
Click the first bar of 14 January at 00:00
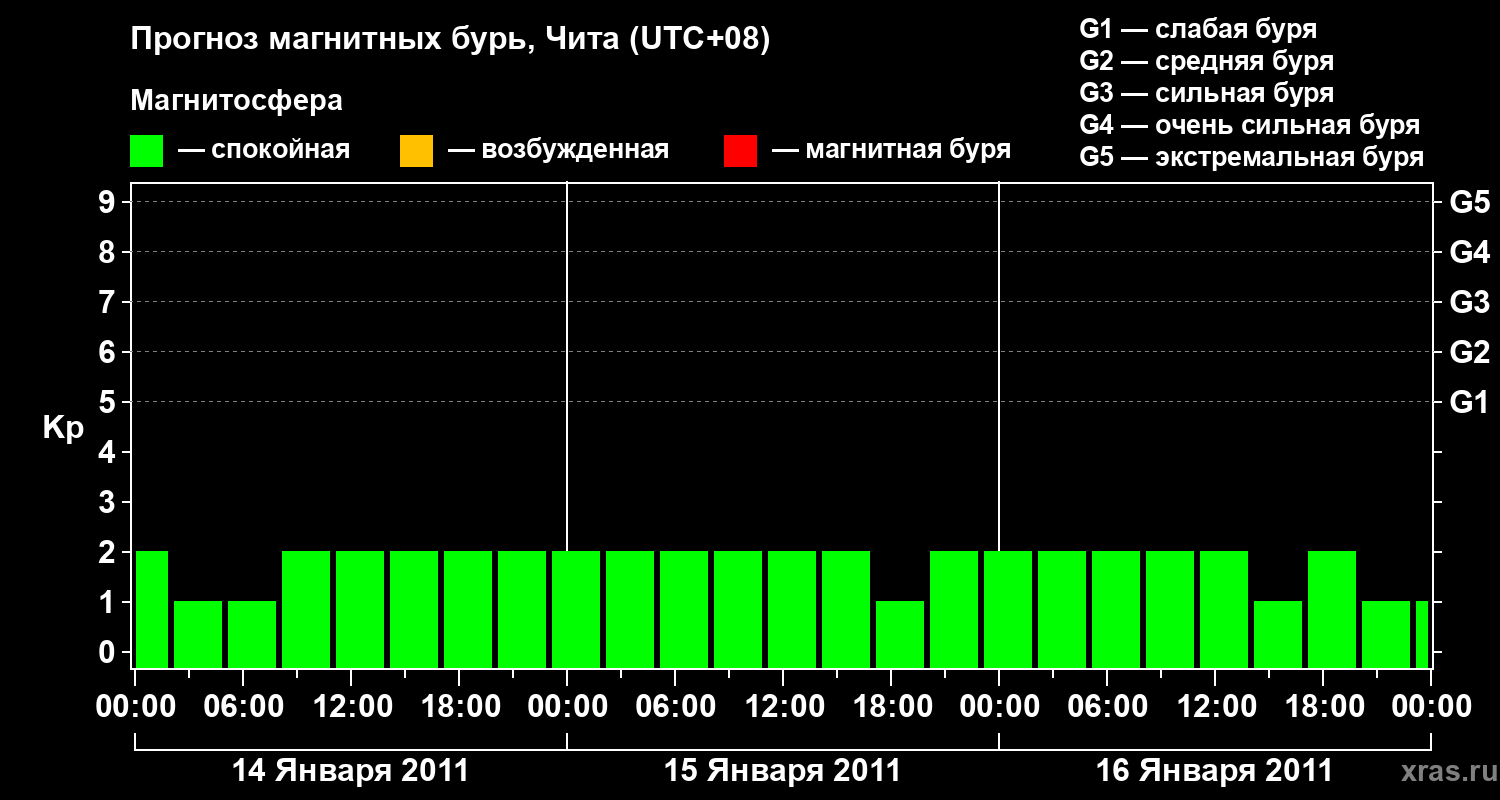point(151,609)
